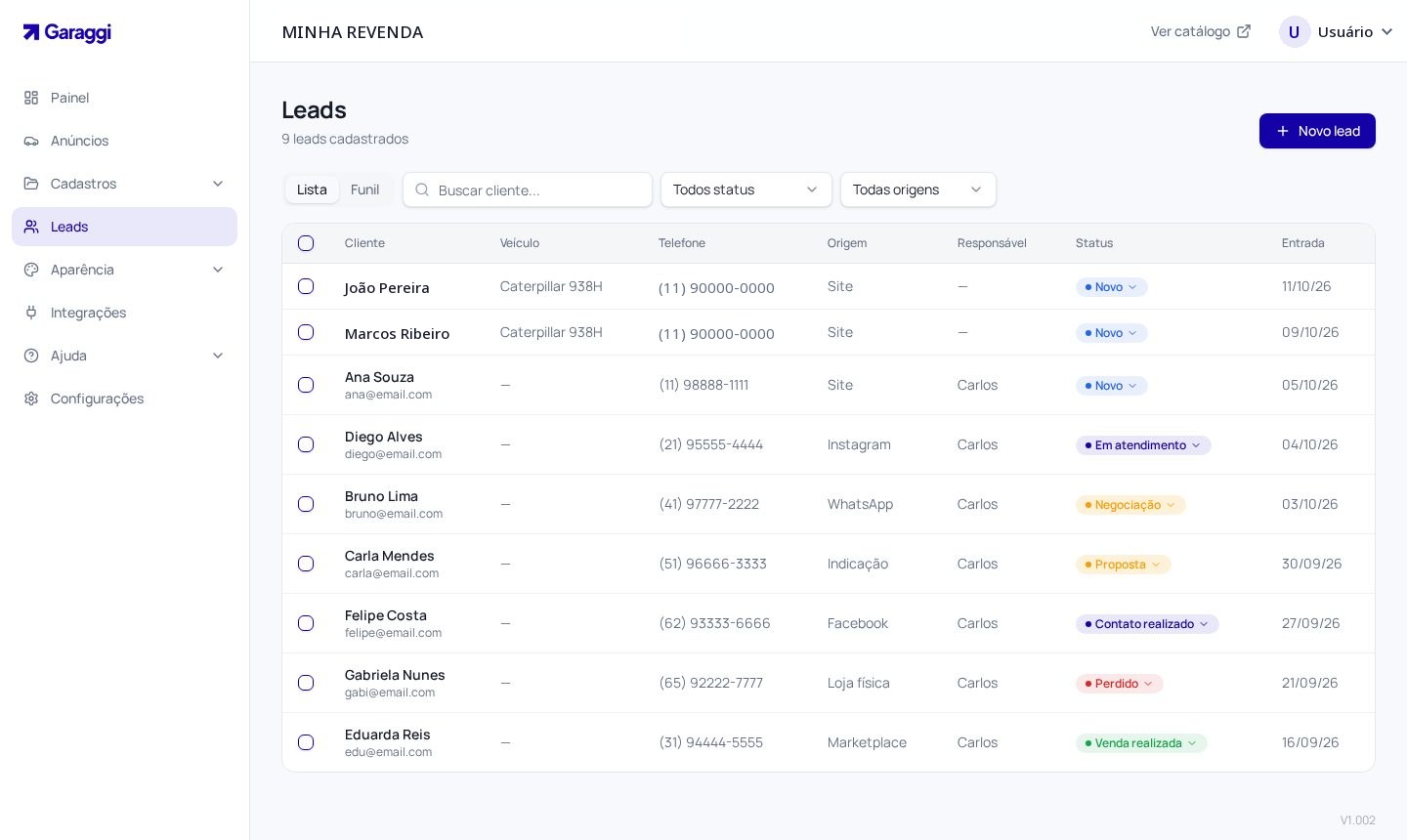Tick the checkbox next to Ana Souza
The width and height of the screenshot is (1407, 840).
(x=306, y=385)
